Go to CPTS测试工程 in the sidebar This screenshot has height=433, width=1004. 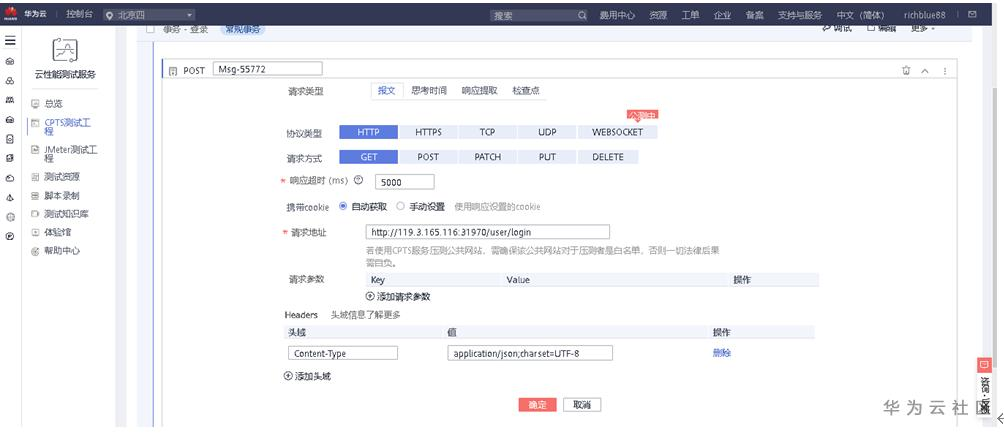click(65, 126)
